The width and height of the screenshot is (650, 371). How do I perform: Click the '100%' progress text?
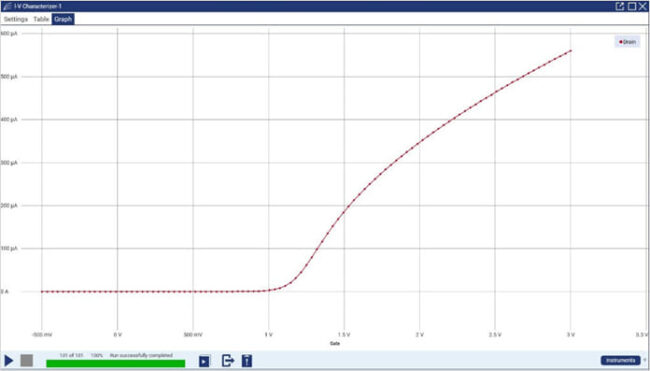97,355
